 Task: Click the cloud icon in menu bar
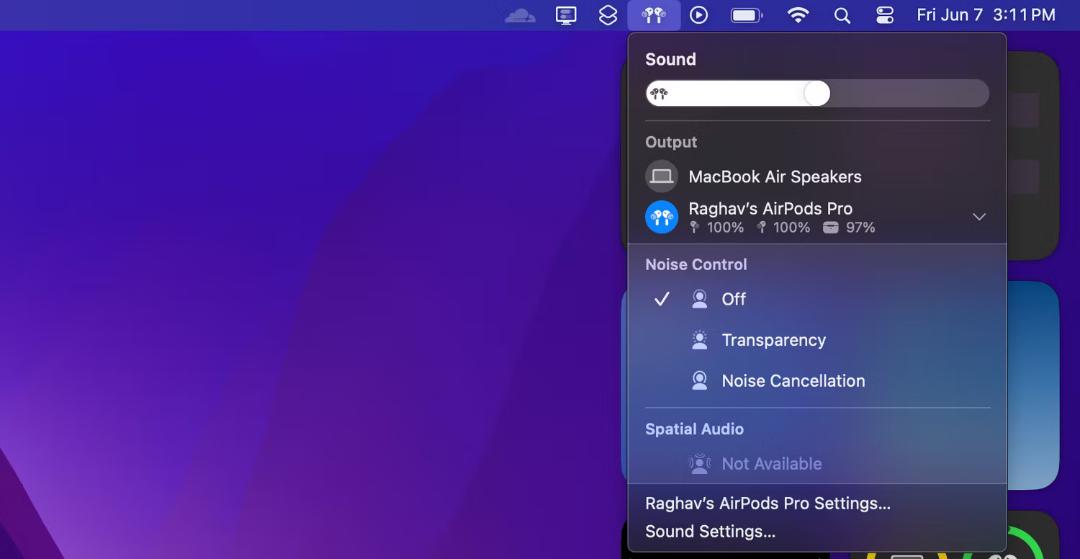click(520, 15)
